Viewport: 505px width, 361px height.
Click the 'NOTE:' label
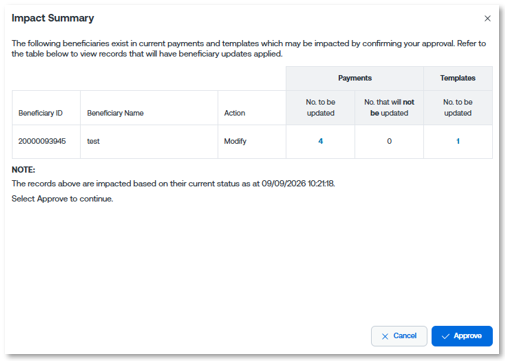23,170
